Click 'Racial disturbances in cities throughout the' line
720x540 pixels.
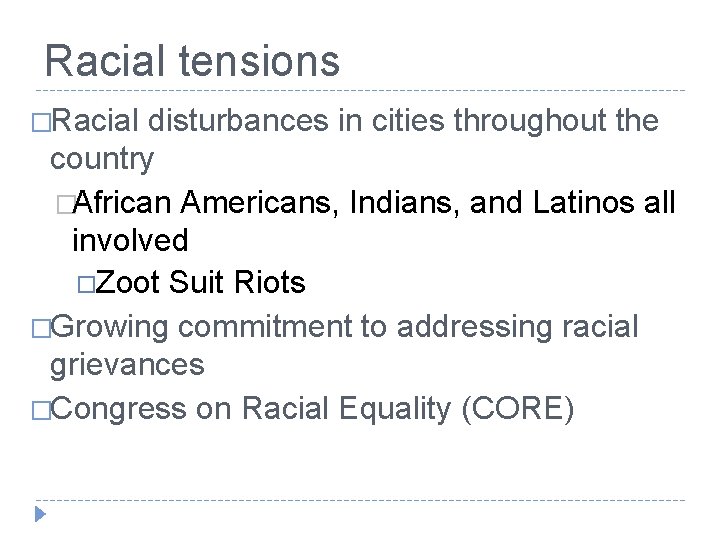click(x=355, y=121)
